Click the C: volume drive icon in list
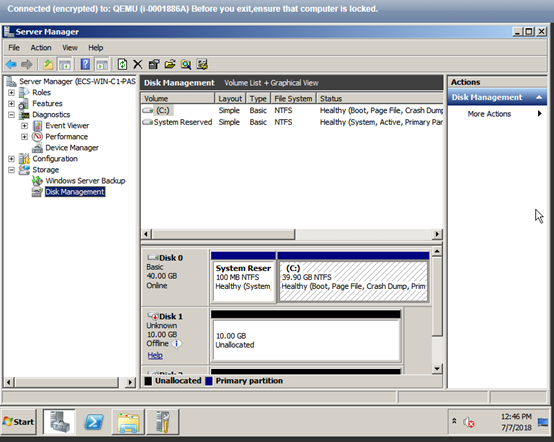 coord(147,111)
